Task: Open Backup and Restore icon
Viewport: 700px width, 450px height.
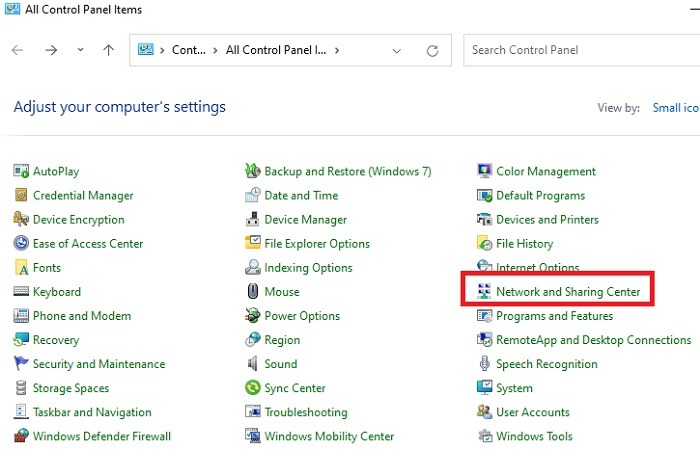Action: [x=253, y=171]
